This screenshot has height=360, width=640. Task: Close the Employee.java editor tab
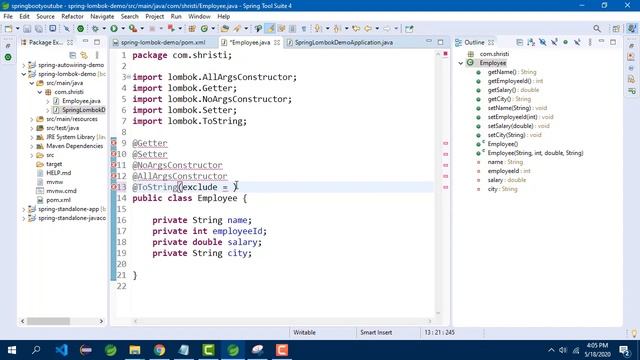tap(277, 42)
